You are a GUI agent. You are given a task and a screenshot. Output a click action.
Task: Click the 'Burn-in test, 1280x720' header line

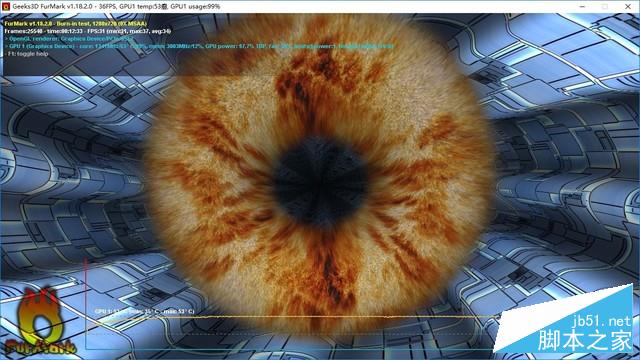click(x=76, y=24)
